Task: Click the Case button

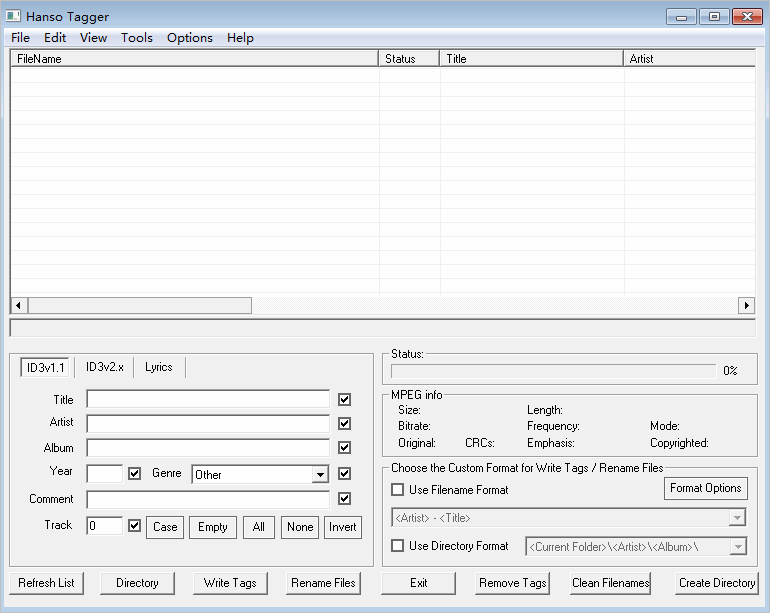Action: pos(165,527)
